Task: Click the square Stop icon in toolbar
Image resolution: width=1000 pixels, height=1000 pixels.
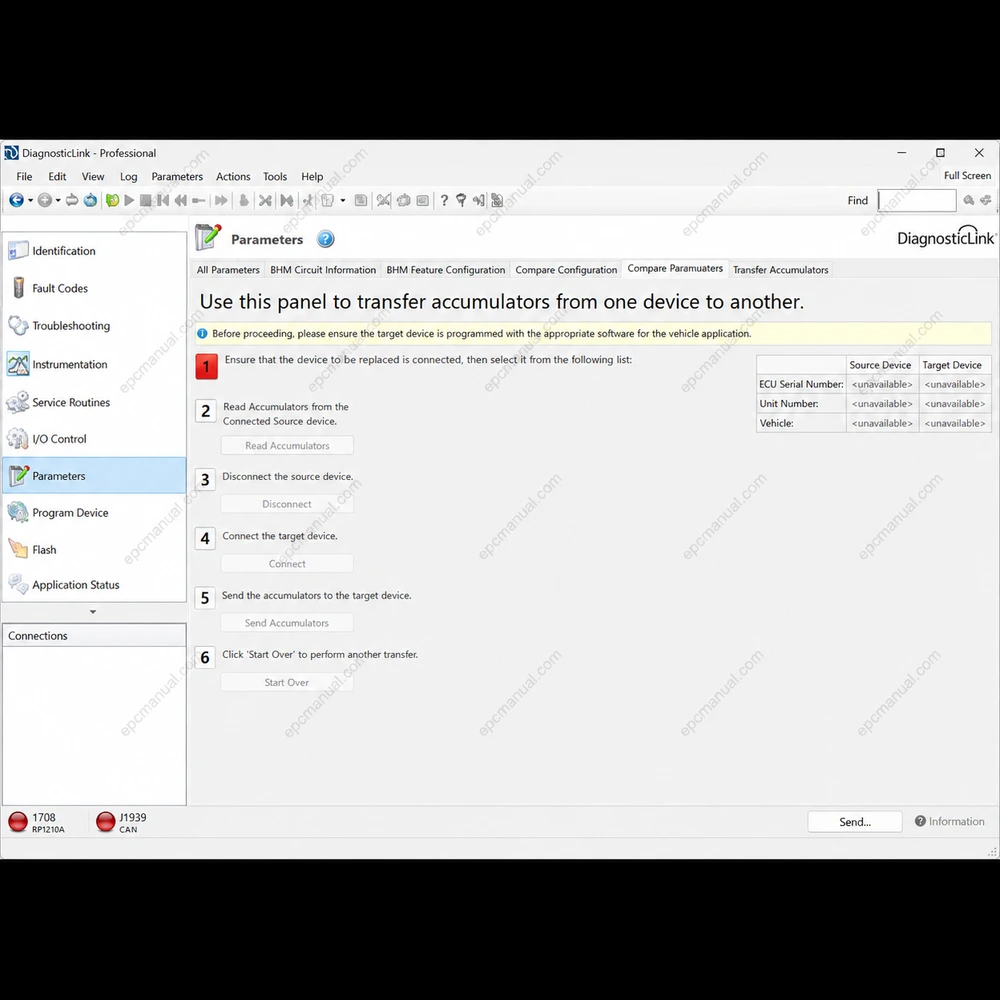Action: coord(145,200)
